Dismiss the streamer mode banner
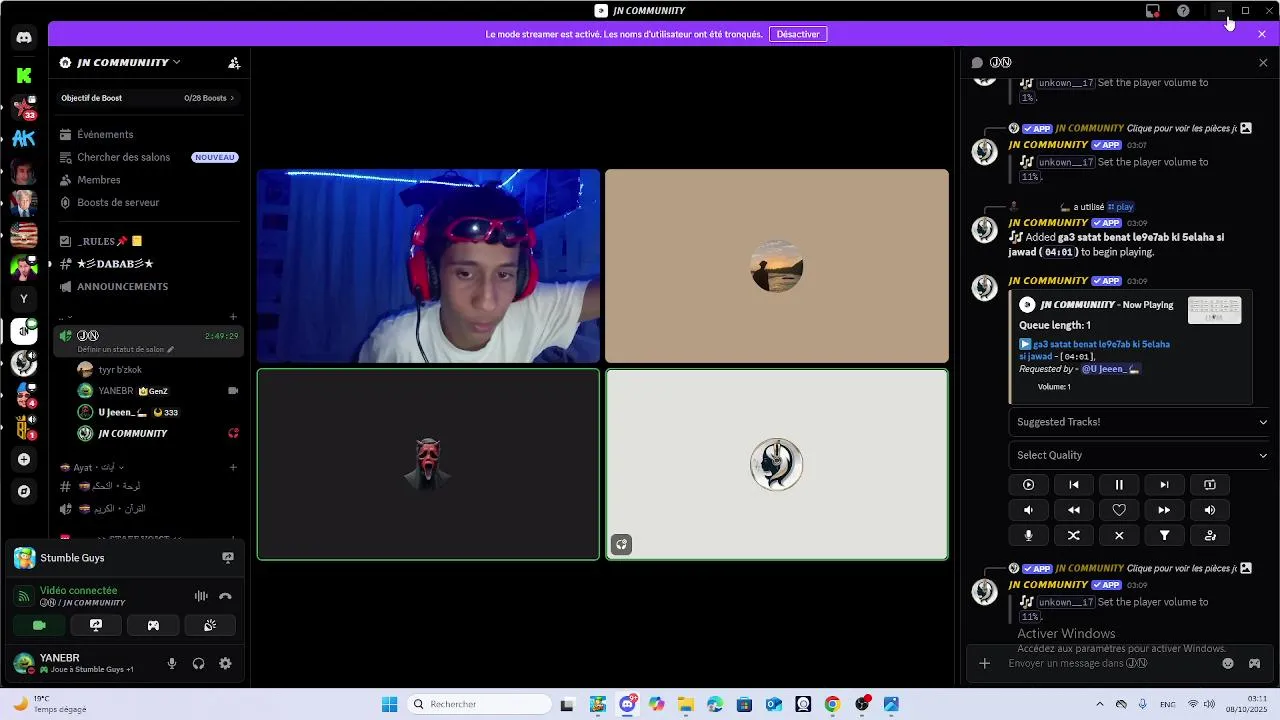Viewport: 1280px width, 720px height. click(x=1262, y=34)
